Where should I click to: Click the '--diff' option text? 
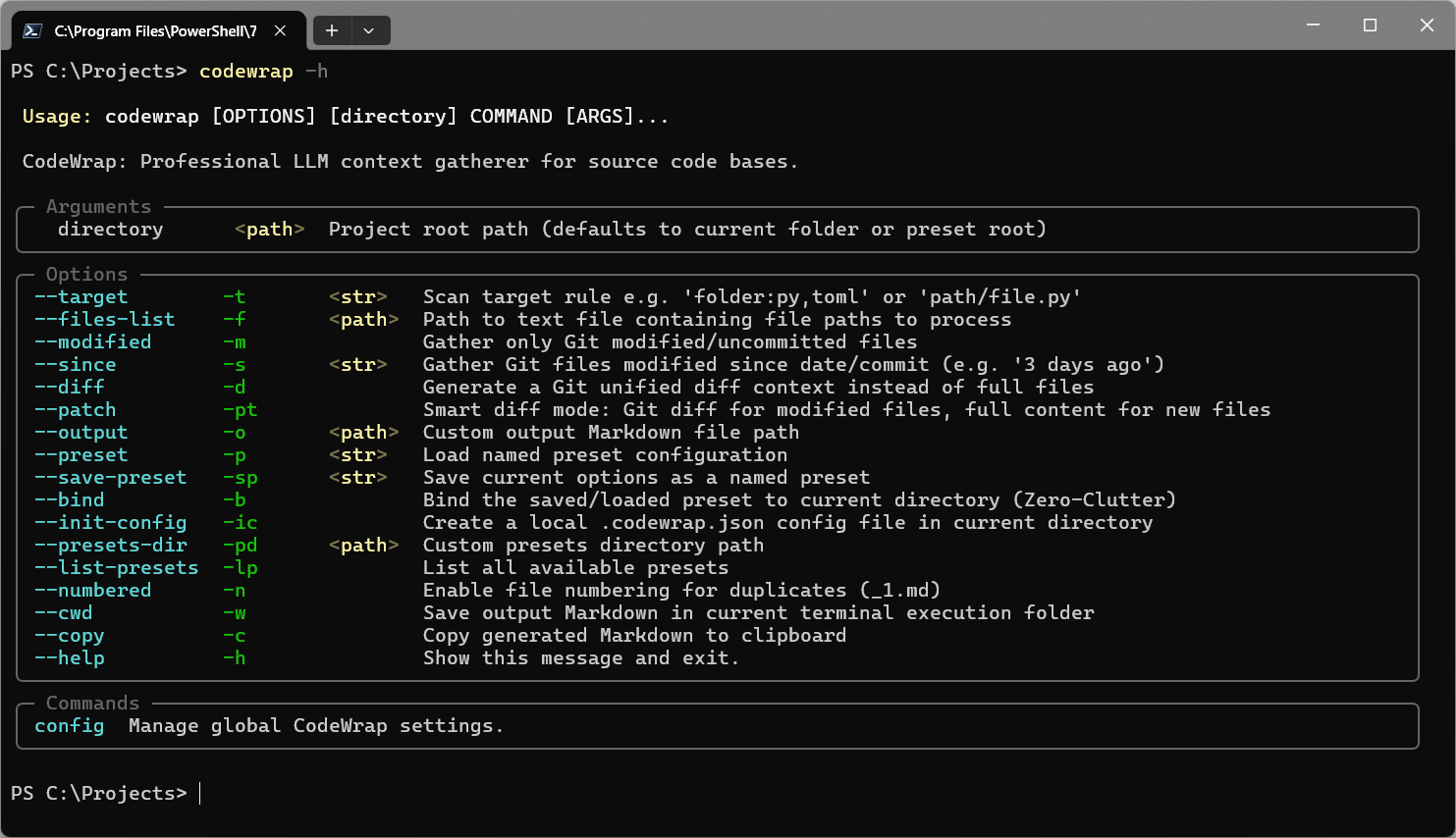click(x=70, y=388)
